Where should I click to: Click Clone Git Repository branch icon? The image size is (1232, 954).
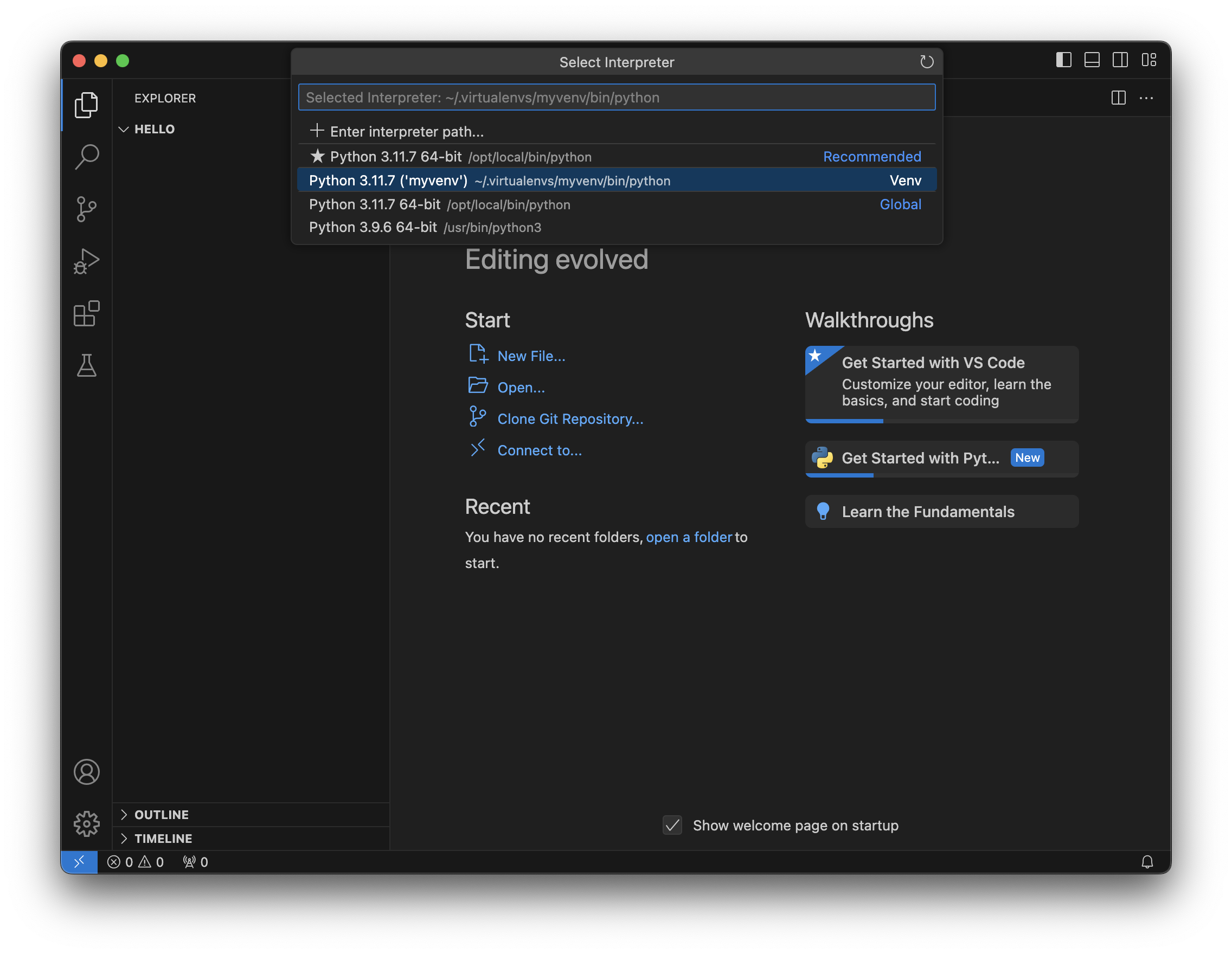pos(478,417)
